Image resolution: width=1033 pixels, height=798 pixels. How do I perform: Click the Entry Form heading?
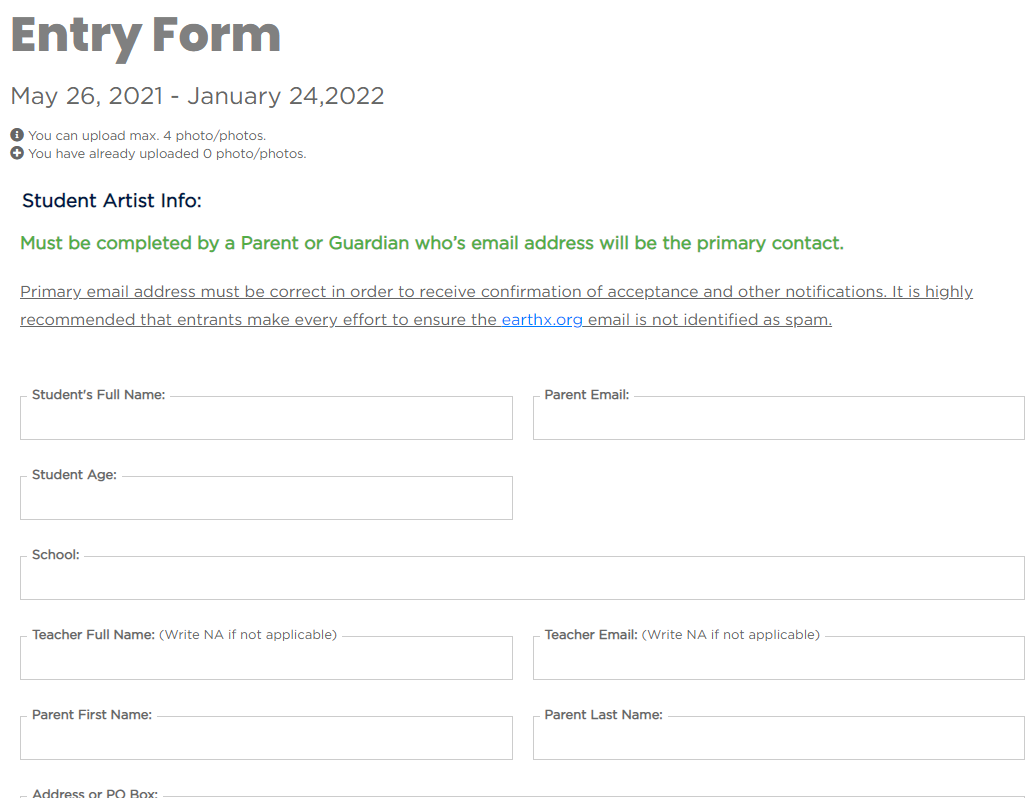click(146, 35)
